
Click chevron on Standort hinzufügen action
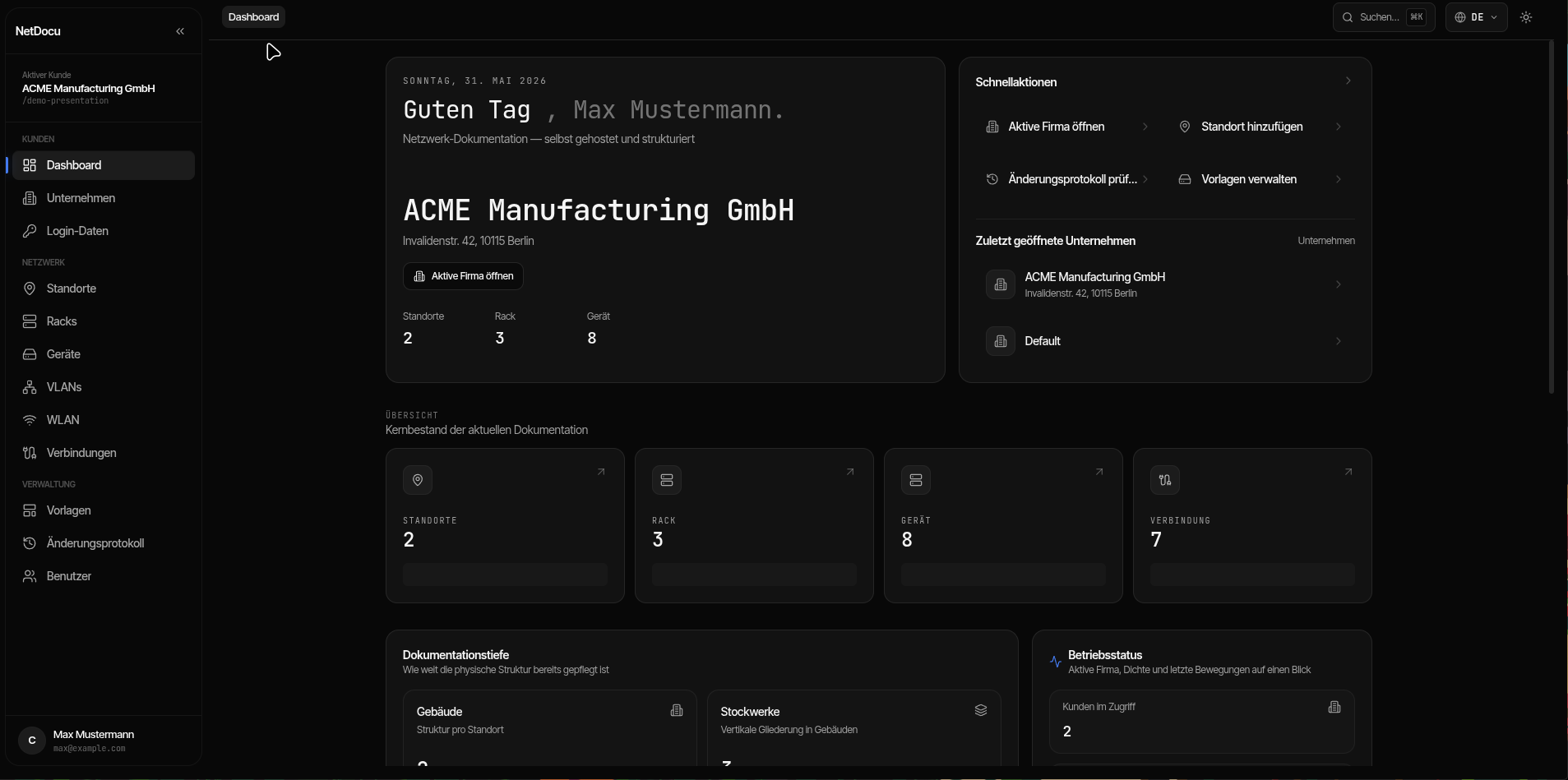coord(1339,127)
